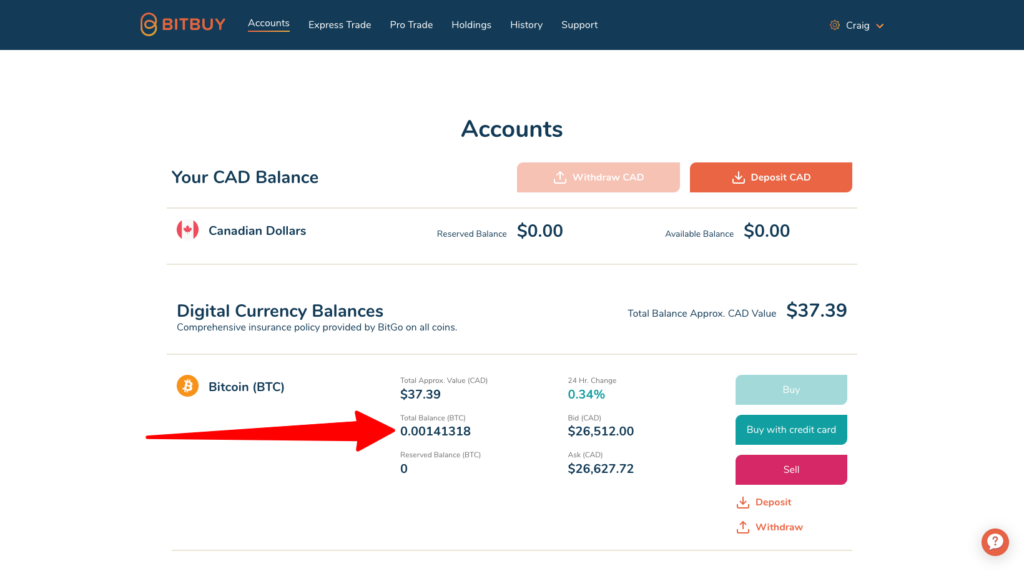This screenshot has height=571, width=1024.
Task: Click the large $37.39 total balance CAD value
Action: click(x=816, y=310)
